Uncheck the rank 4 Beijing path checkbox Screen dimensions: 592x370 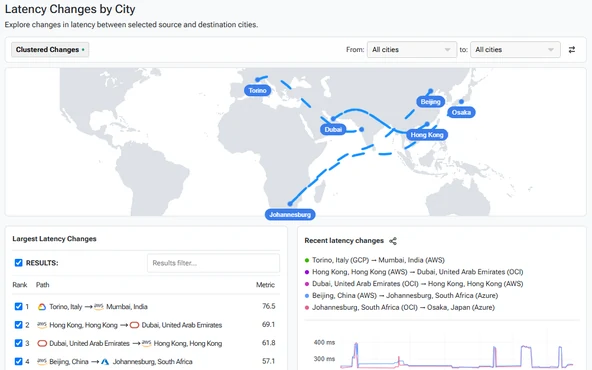coord(18,361)
